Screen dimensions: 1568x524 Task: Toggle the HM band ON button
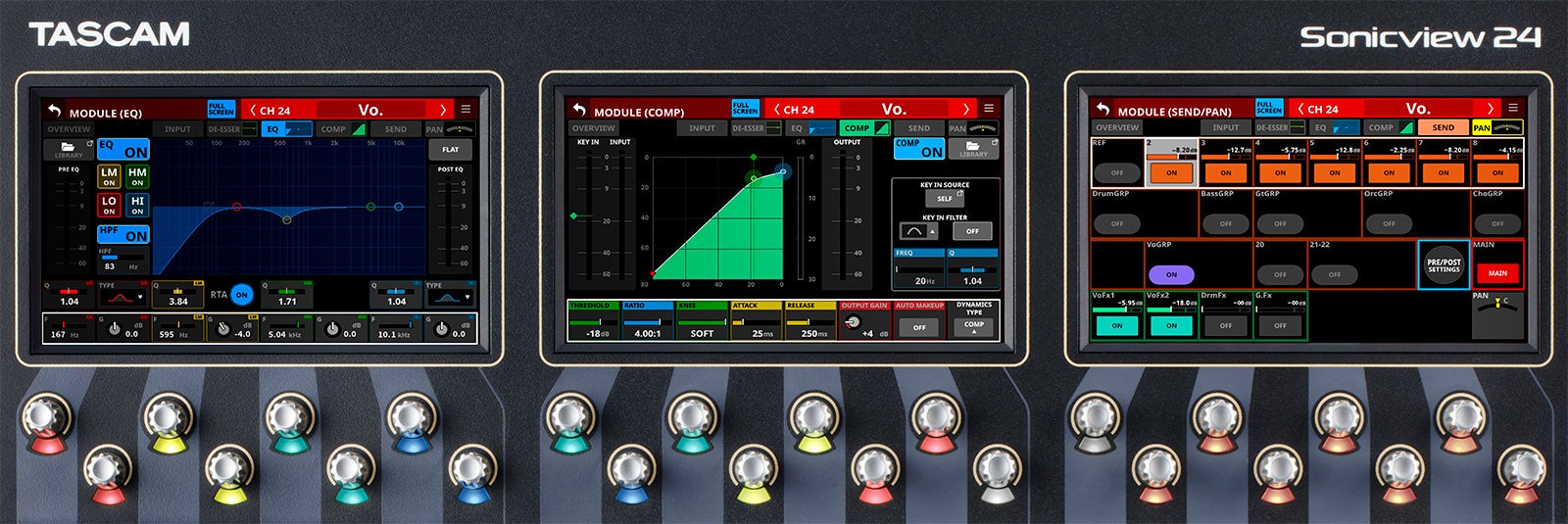click(x=137, y=177)
